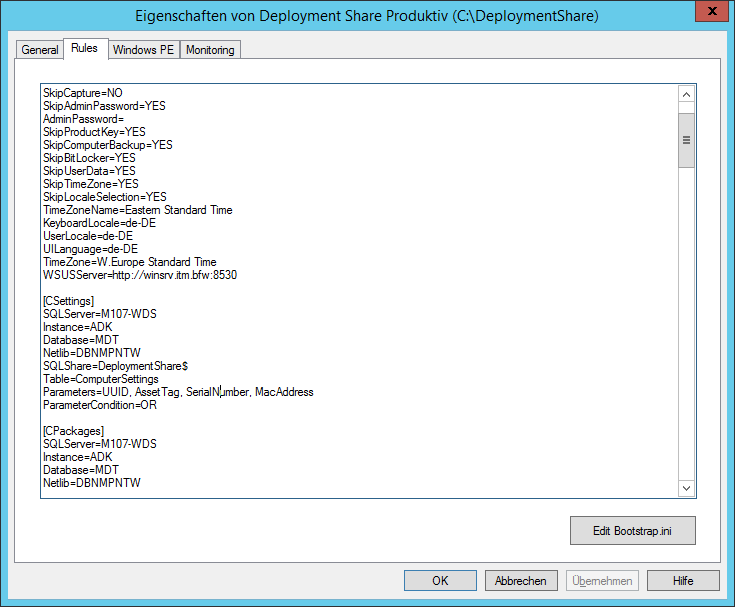Open help via the Hilfe button

[683, 581]
